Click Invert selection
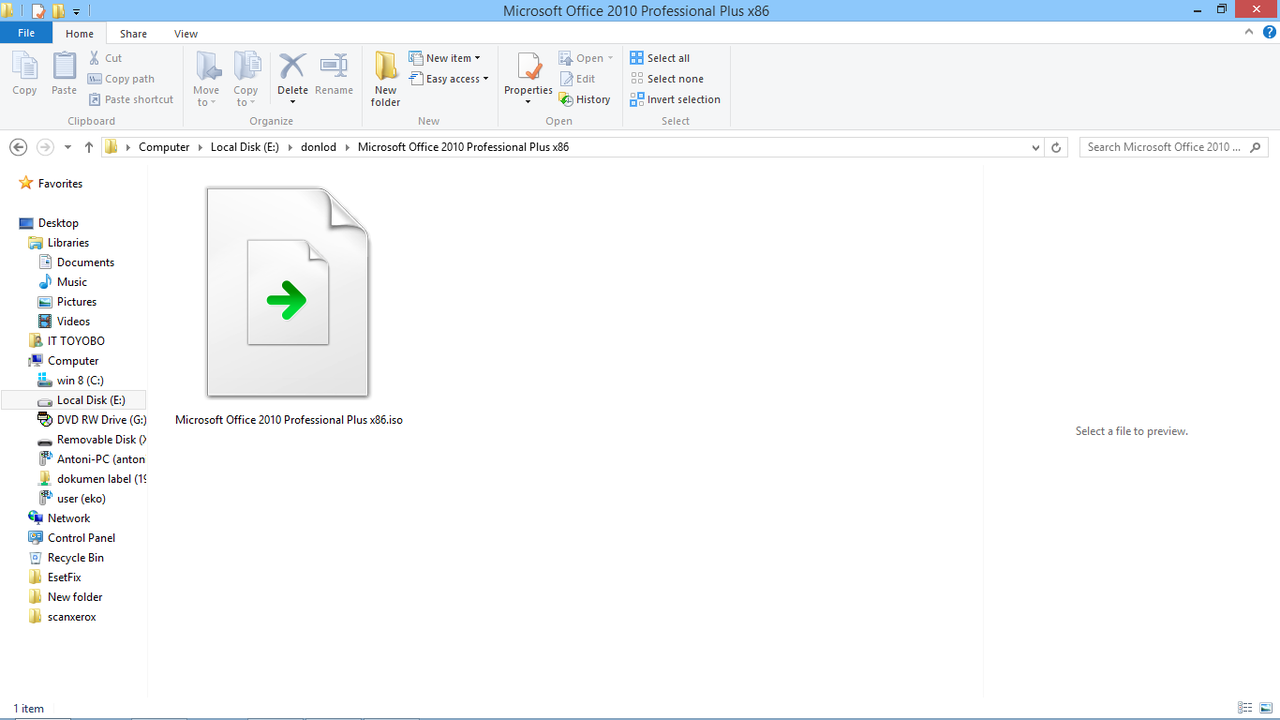 [675, 99]
